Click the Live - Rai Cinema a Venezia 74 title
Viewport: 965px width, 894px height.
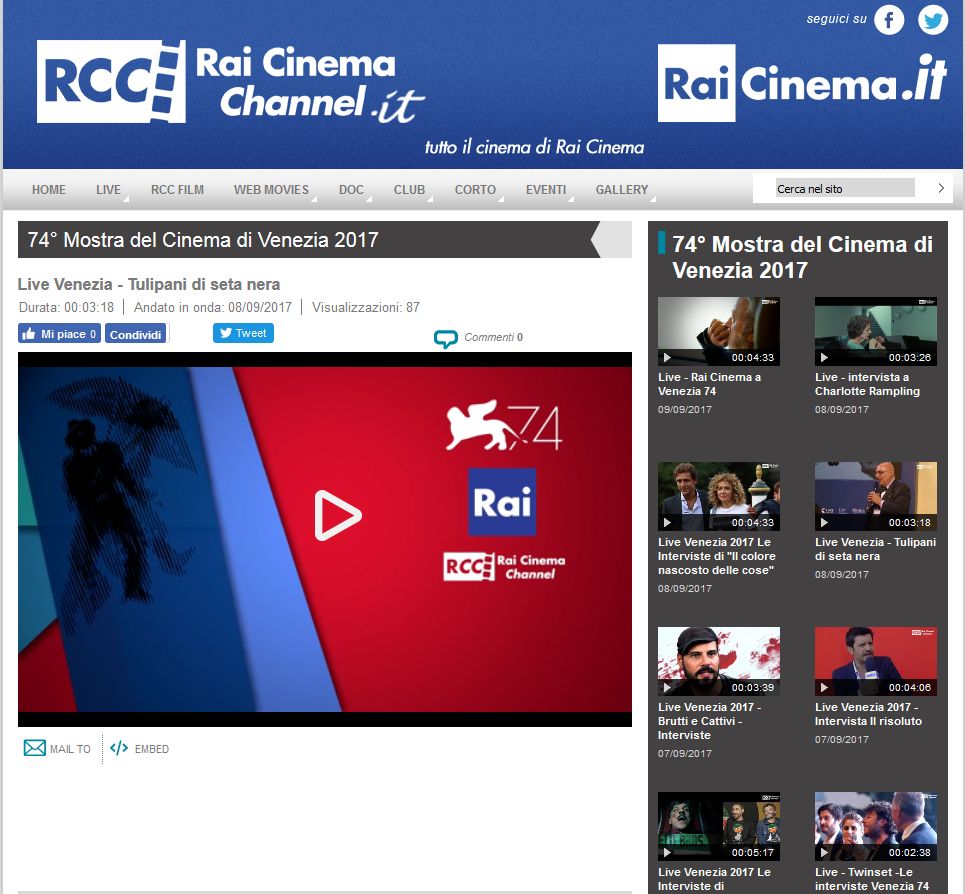(710, 384)
